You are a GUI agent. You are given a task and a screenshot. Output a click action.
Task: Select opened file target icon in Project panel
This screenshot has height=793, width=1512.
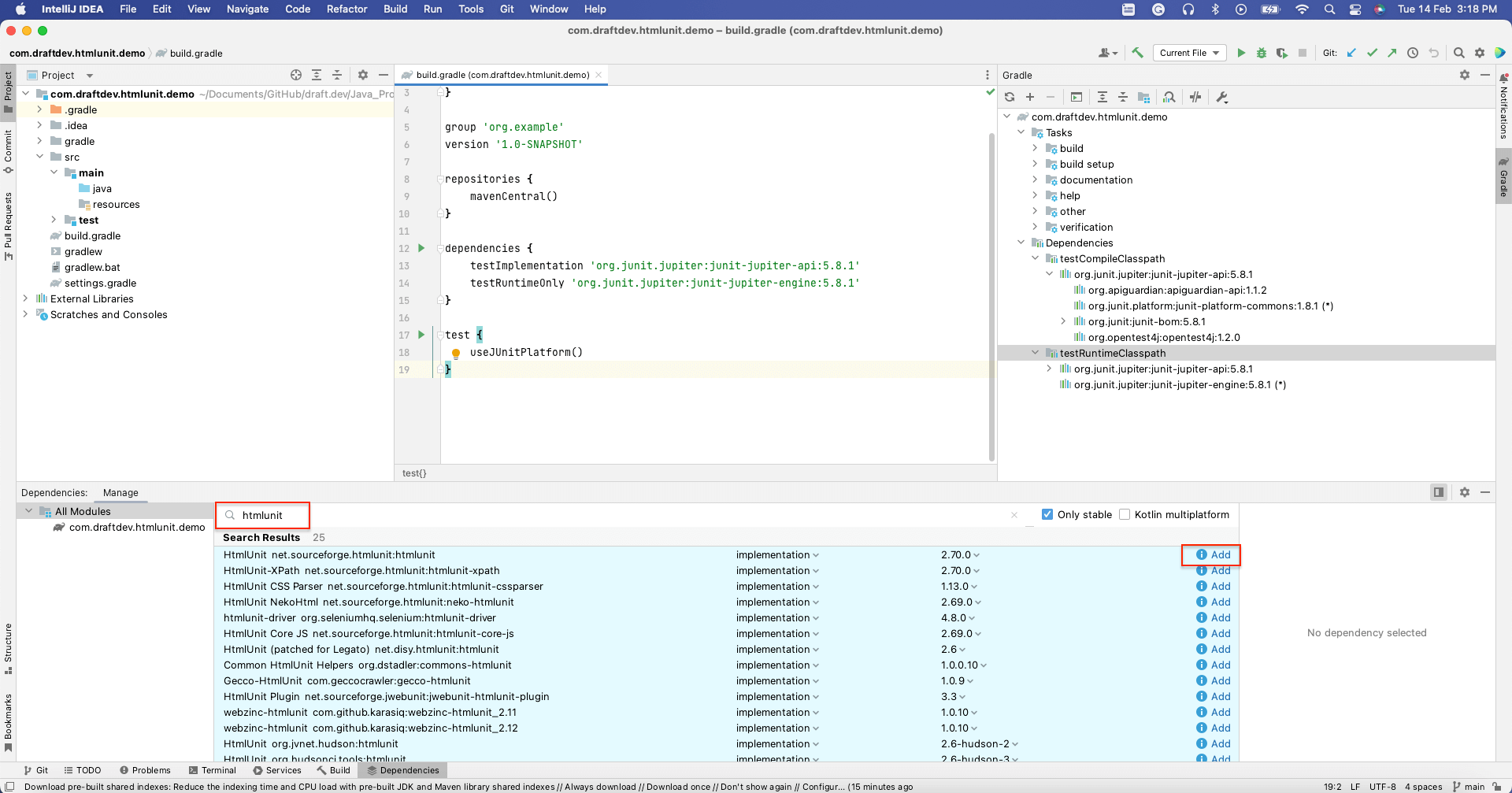296,75
